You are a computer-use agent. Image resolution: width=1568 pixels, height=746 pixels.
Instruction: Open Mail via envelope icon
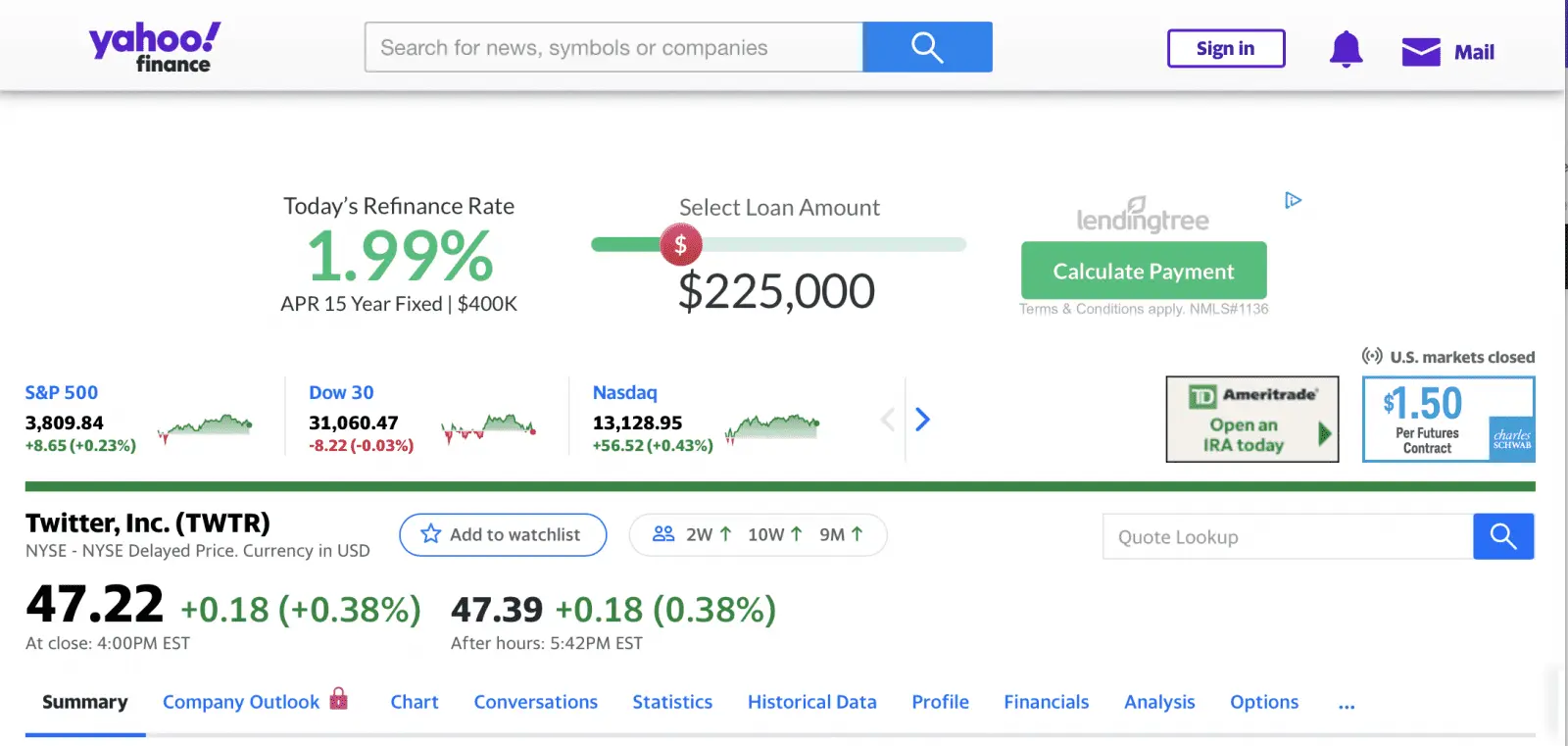(1421, 52)
